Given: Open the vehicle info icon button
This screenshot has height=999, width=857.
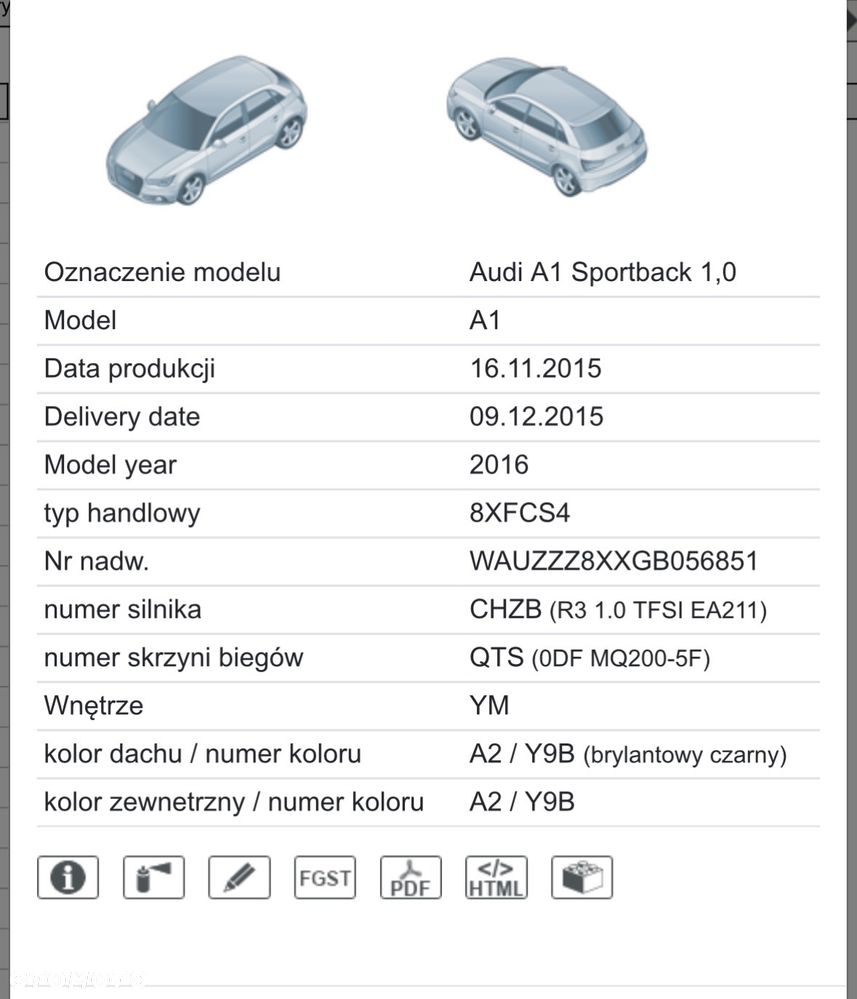Looking at the screenshot, I should [x=68, y=877].
